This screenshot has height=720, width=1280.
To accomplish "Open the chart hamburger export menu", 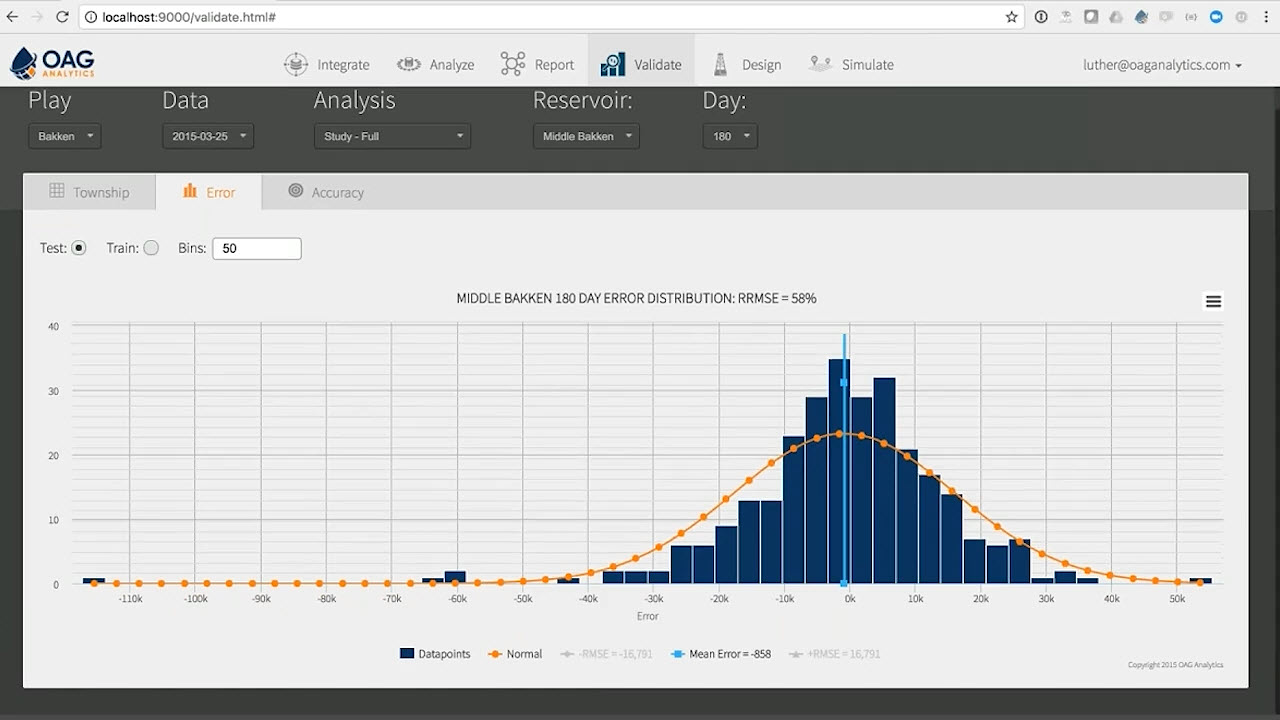I will 1213,301.
